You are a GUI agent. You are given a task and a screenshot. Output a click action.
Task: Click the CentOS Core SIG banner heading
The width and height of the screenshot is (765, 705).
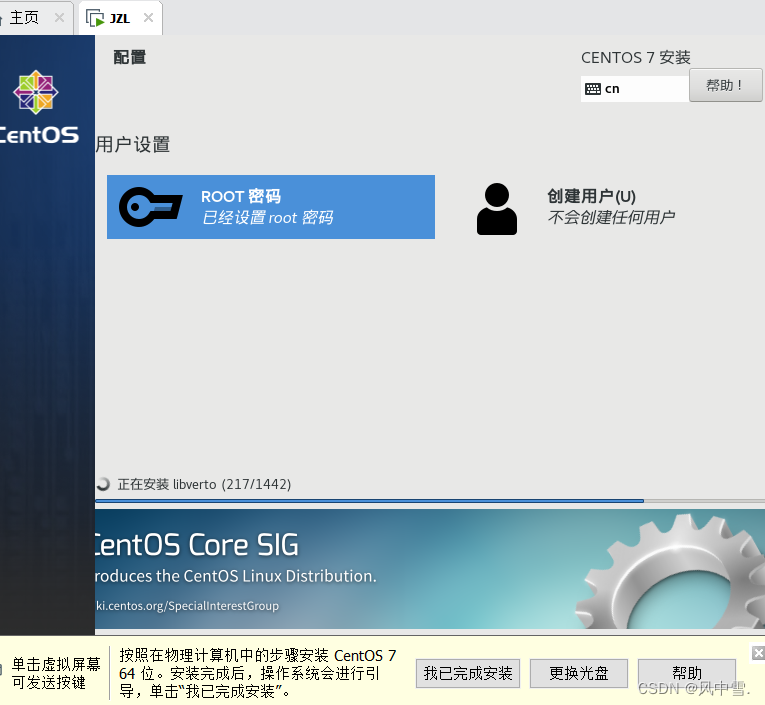tap(197, 544)
